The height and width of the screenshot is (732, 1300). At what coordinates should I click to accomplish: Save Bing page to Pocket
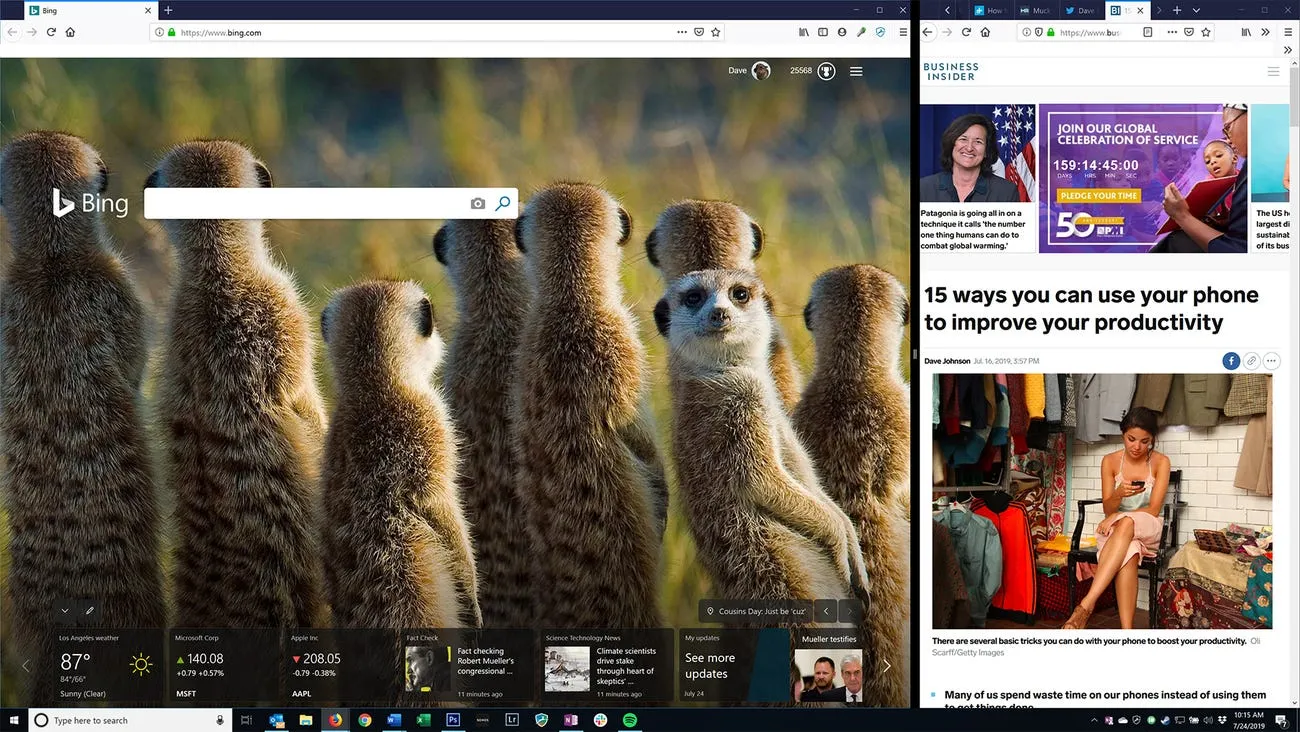[x=699, y=32]
